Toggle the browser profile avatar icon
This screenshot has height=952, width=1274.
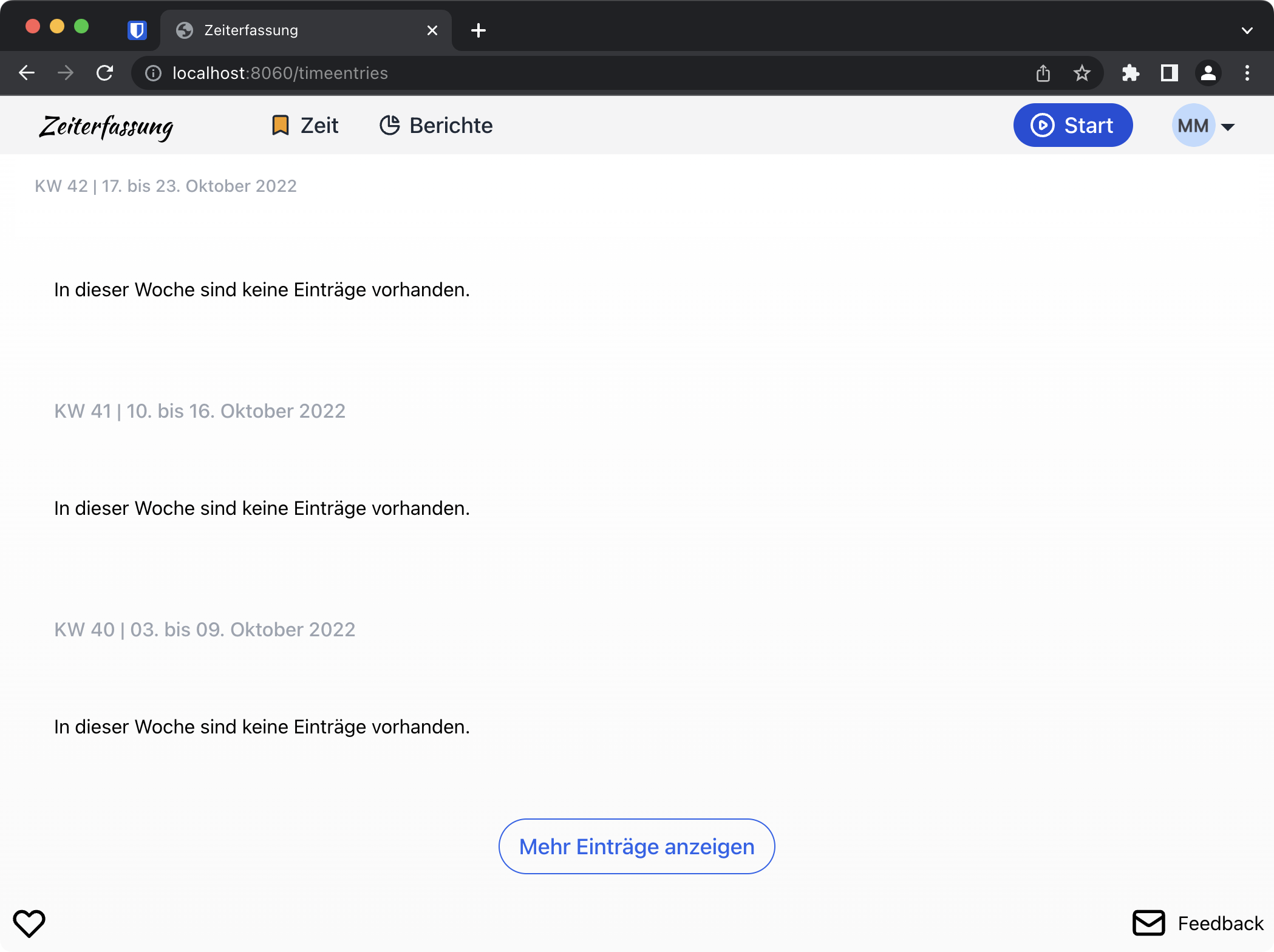pos(1208,73)
